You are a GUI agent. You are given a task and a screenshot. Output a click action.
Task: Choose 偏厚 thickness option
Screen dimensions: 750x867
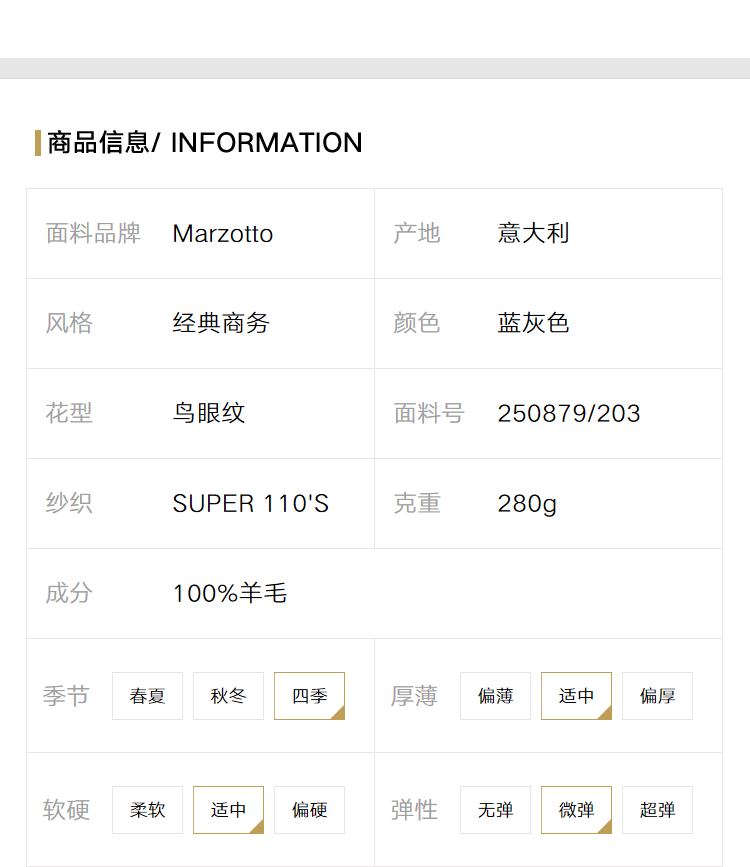pos(657,696)
